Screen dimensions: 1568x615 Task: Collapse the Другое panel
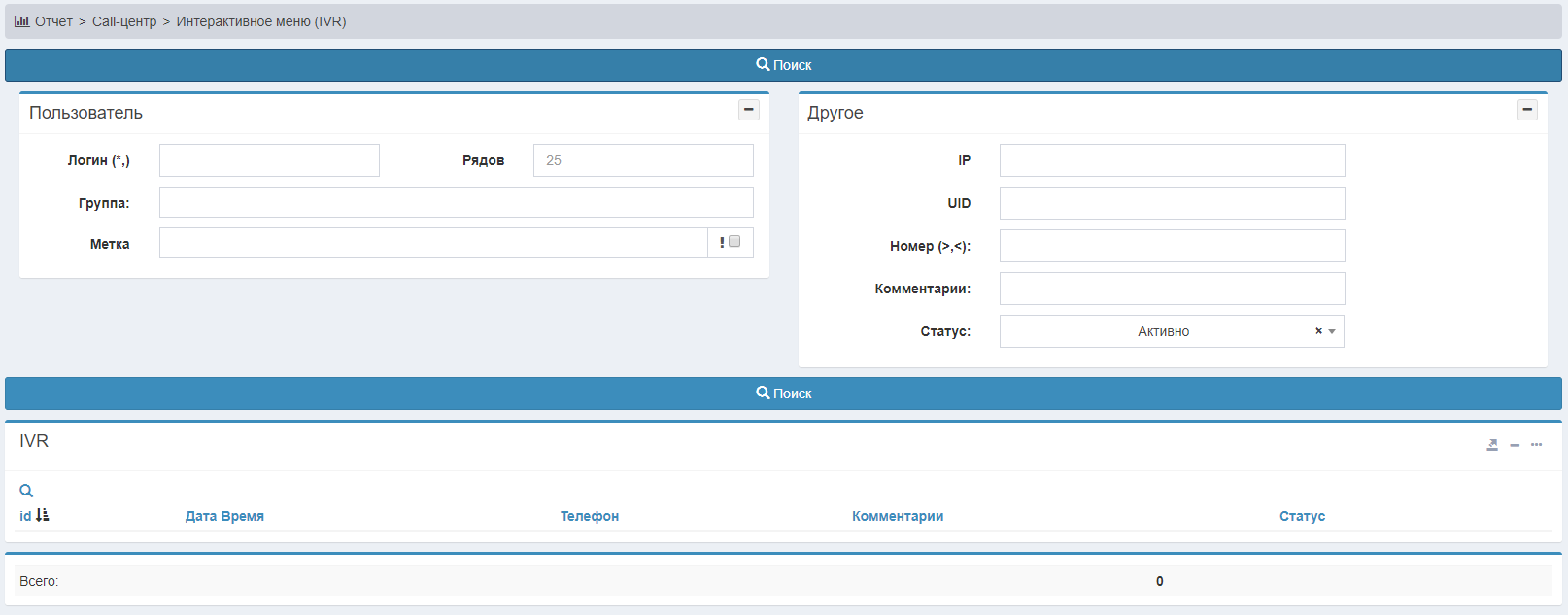(1527, 110)
